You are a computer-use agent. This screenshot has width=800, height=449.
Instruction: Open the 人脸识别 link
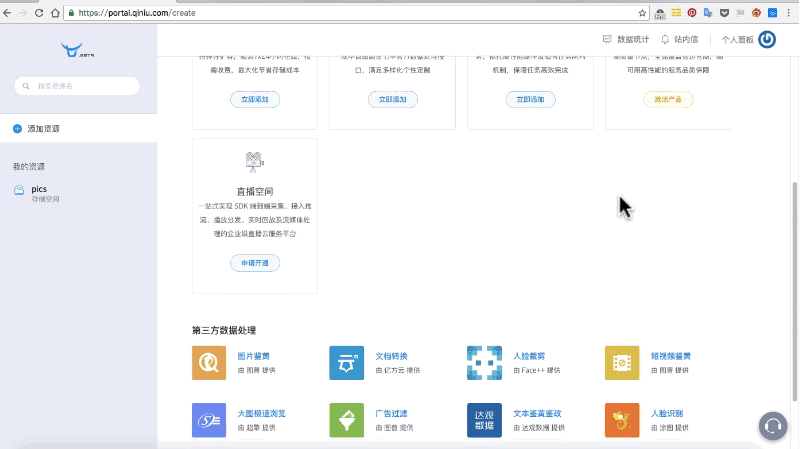(x=667, y=413)
